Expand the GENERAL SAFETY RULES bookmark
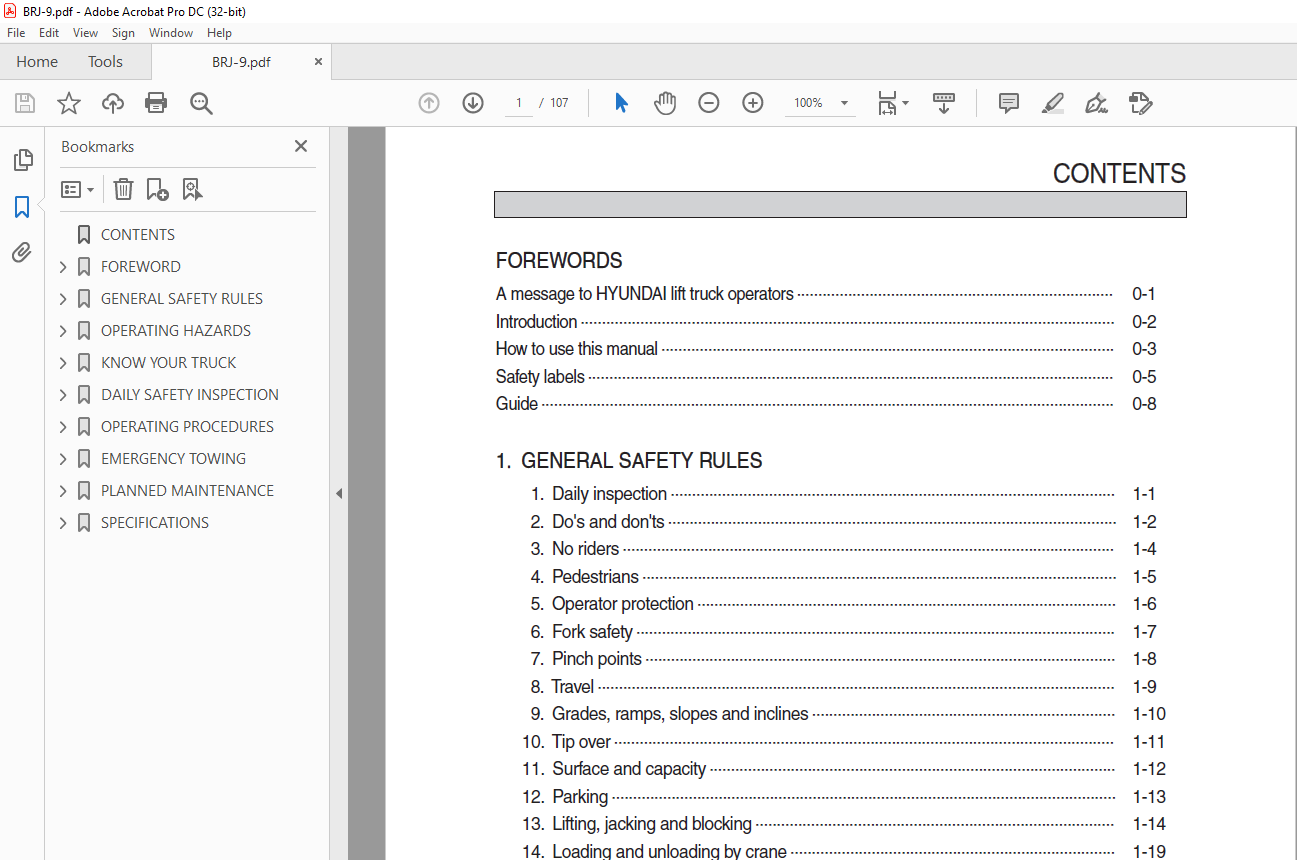1297x860 pixels. coord(63,299)
